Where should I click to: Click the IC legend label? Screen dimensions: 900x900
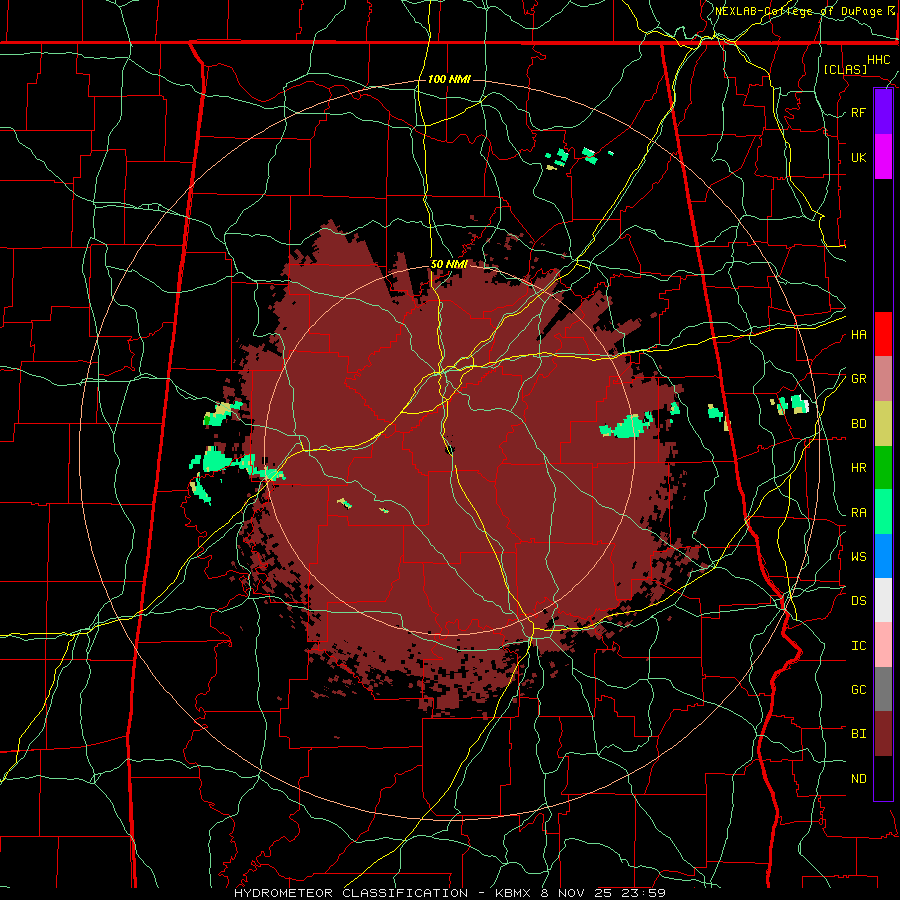tap(858, 646)
